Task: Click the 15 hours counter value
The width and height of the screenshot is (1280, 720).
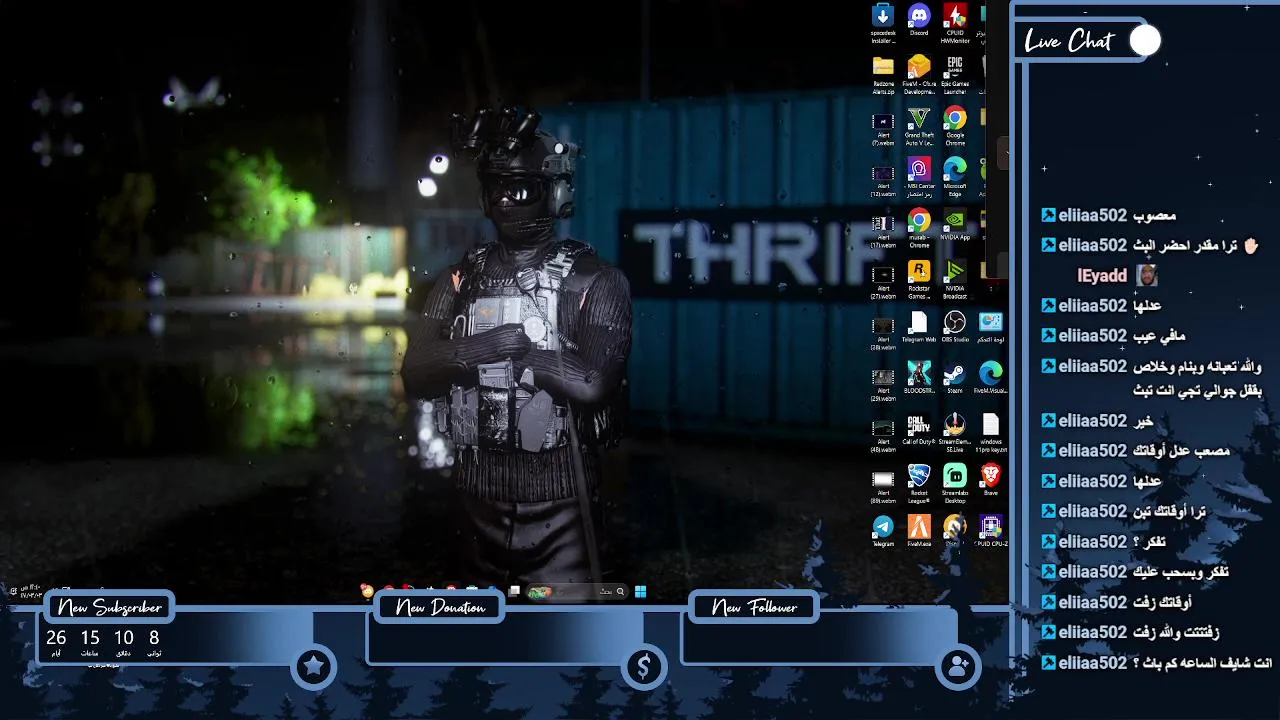Action: (x=90, y=637)
